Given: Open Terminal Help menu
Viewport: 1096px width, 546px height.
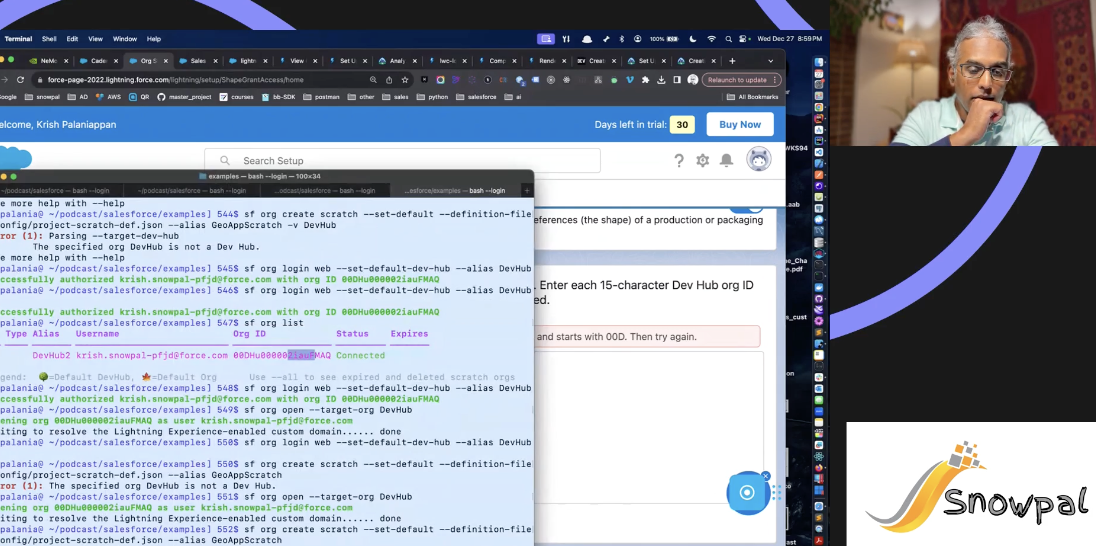Looking at the screenshot, I should click(154, 39).
